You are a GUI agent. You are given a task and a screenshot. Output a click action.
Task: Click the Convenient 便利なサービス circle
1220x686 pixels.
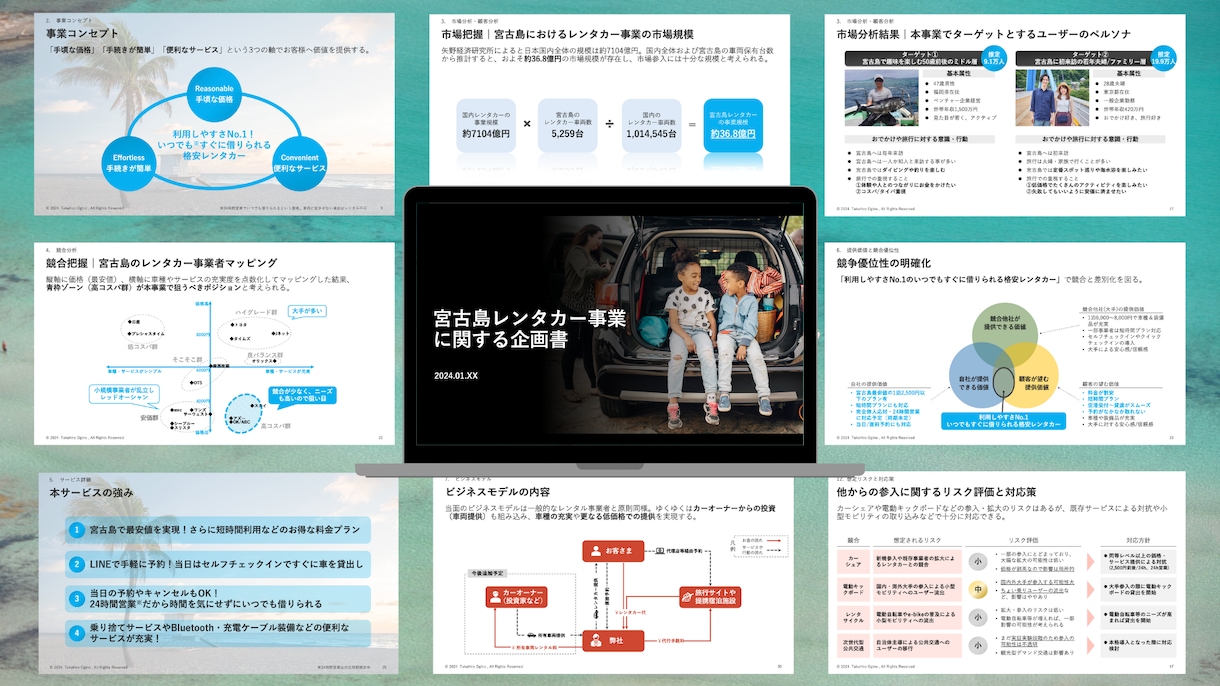pyautogui.click(x=298, y=163)
